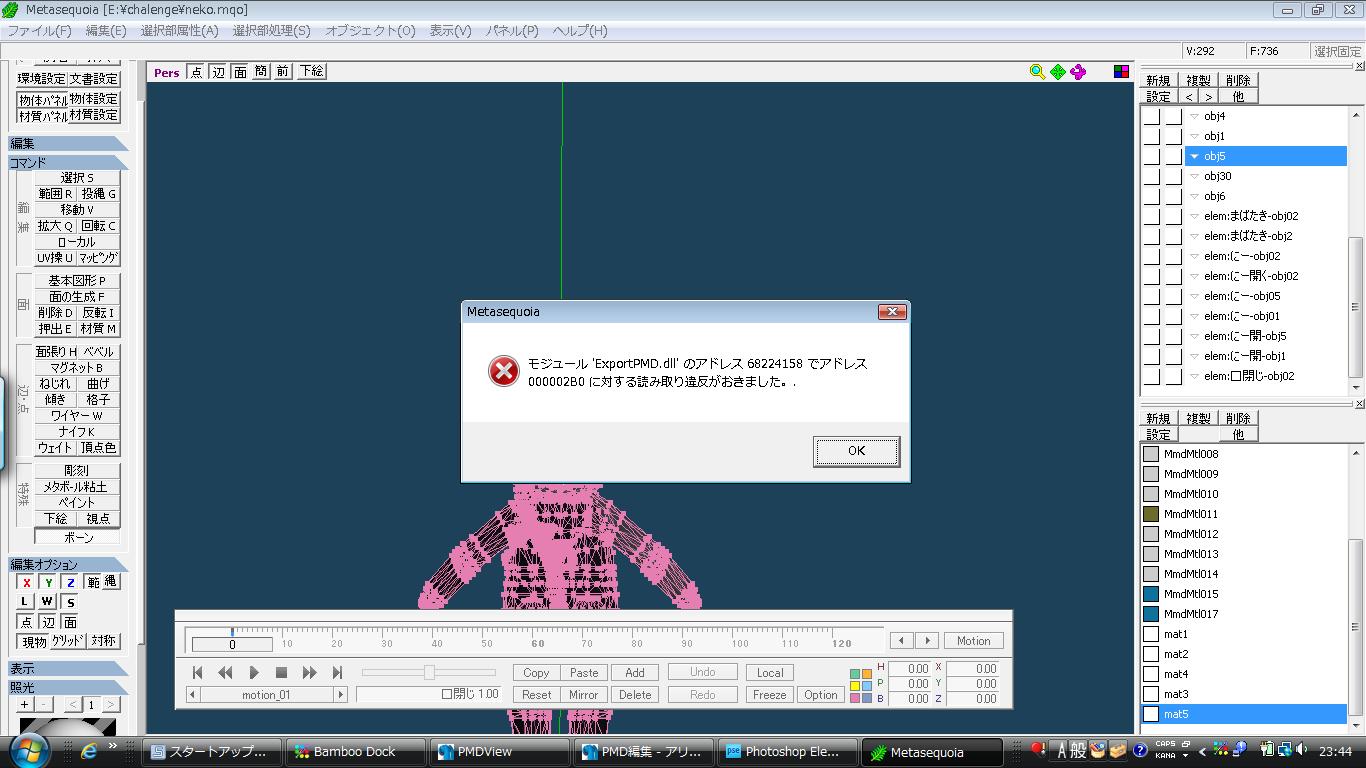Click OK in the error dialog
The width and height of the screenshot is (1366, 768).
tap(856, 451)
